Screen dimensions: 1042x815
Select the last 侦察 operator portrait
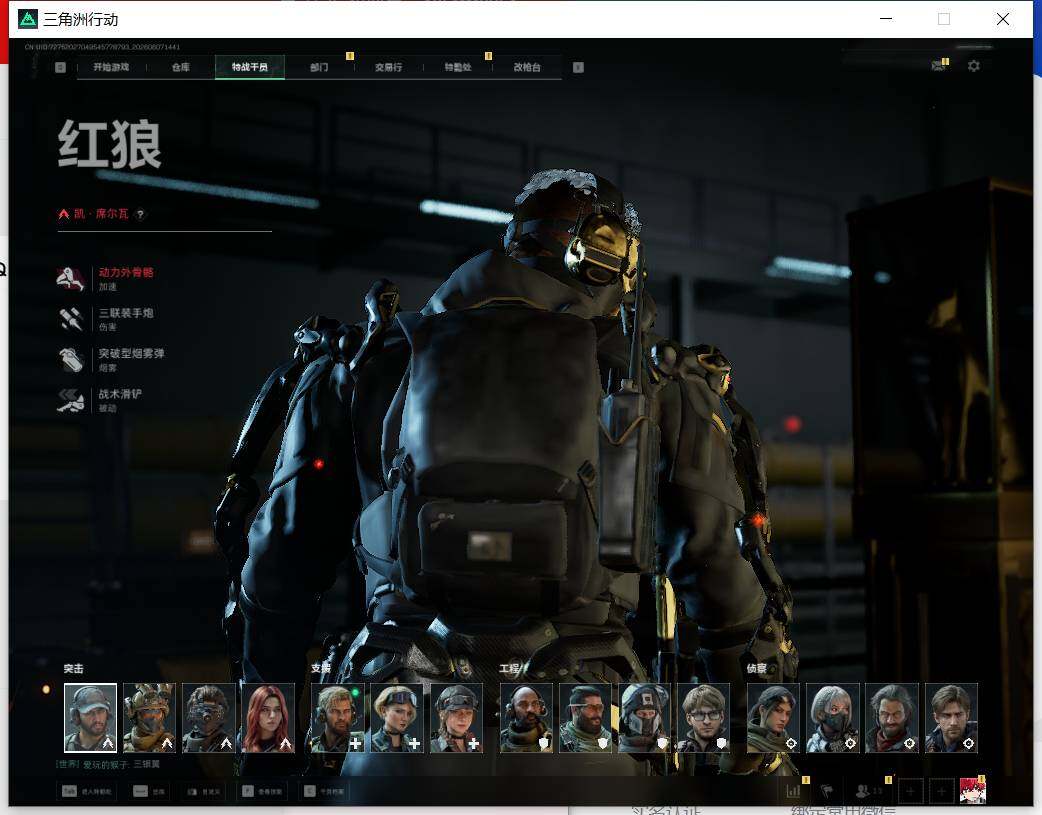coord(951,718)
